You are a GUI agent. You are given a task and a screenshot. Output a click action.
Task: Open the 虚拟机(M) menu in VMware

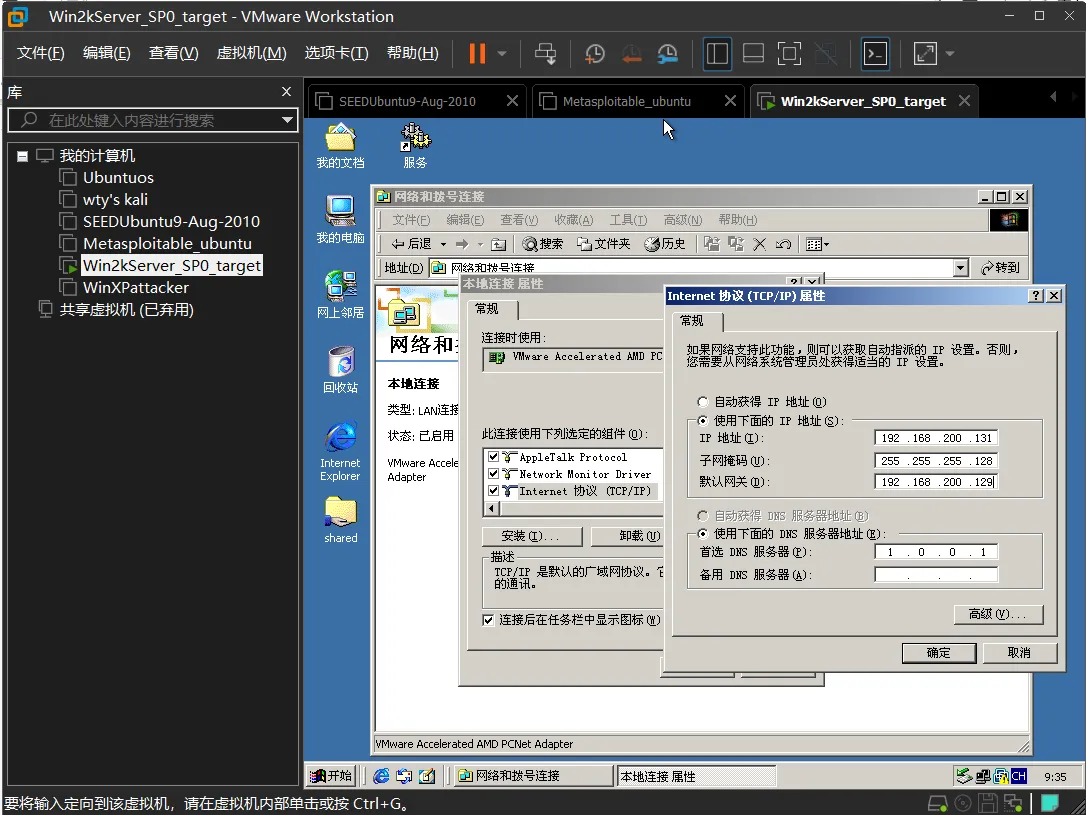tap(251, 53)
